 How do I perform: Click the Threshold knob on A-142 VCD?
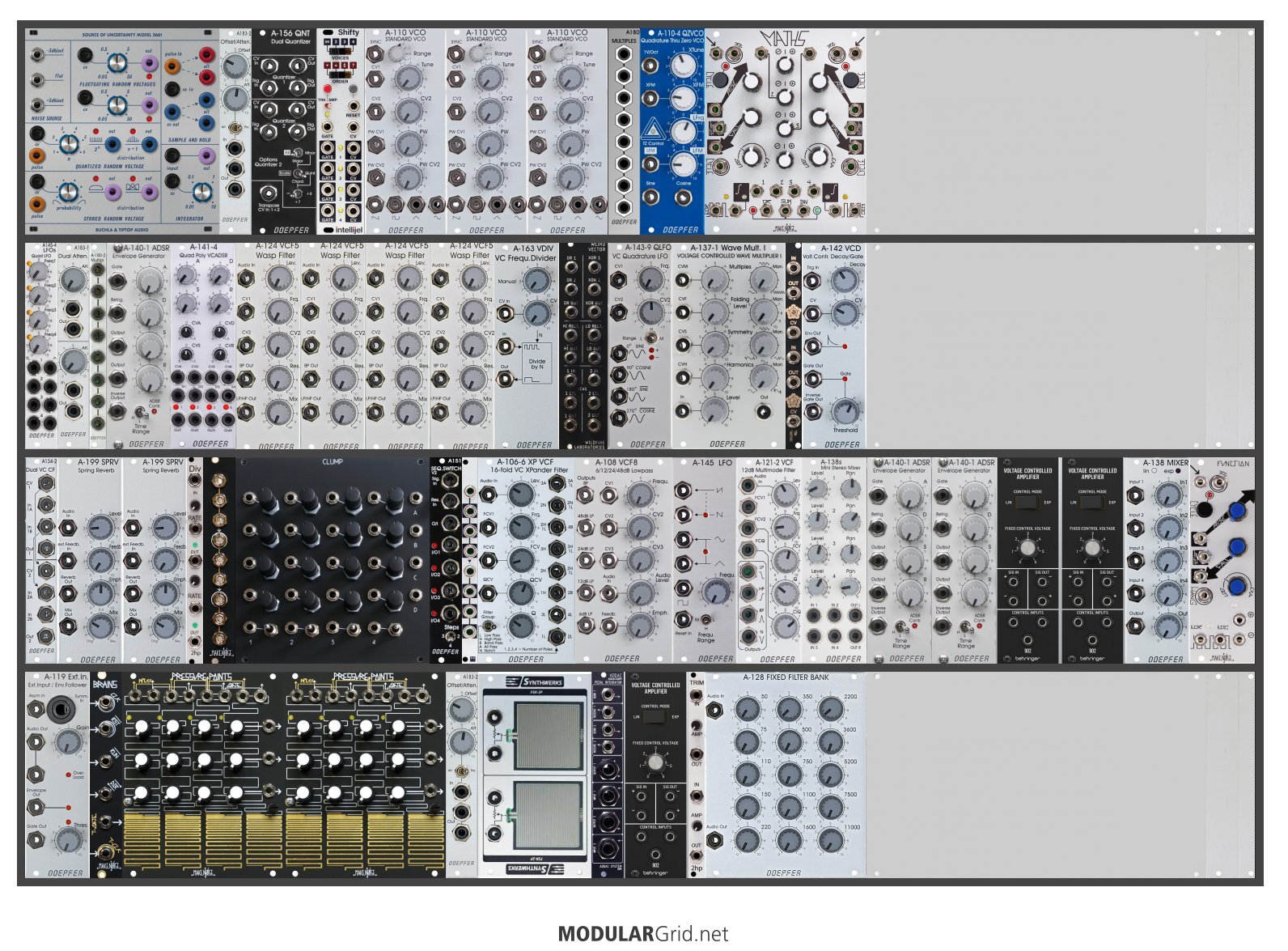[x=845, y=413]
